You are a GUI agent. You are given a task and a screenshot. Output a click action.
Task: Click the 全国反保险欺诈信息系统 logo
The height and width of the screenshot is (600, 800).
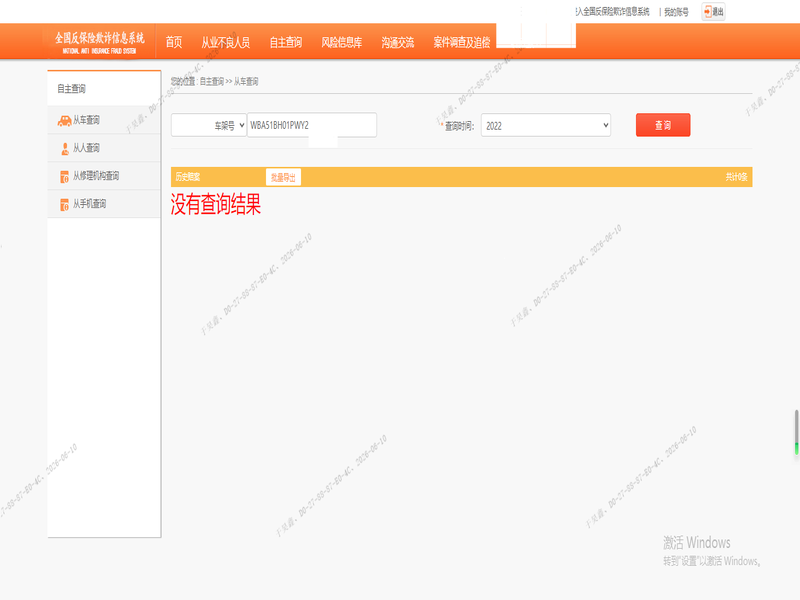point(99,42)
